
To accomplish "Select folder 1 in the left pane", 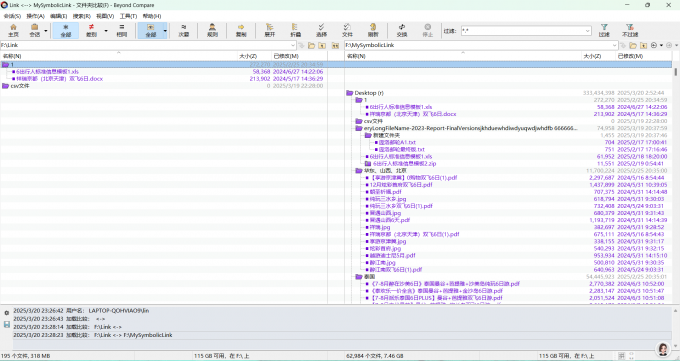I will (x=163, y=64).
